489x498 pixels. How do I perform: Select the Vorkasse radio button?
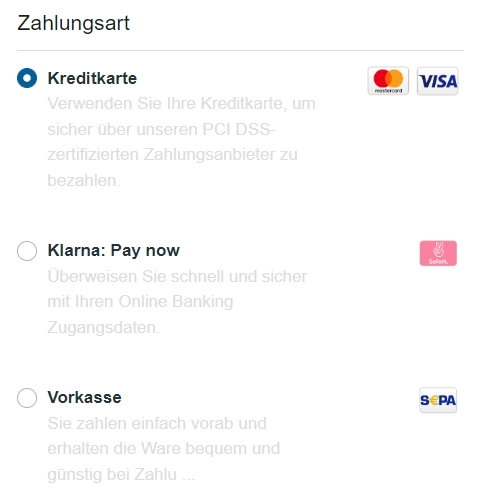pyautogui.click(x=27, y=398)
